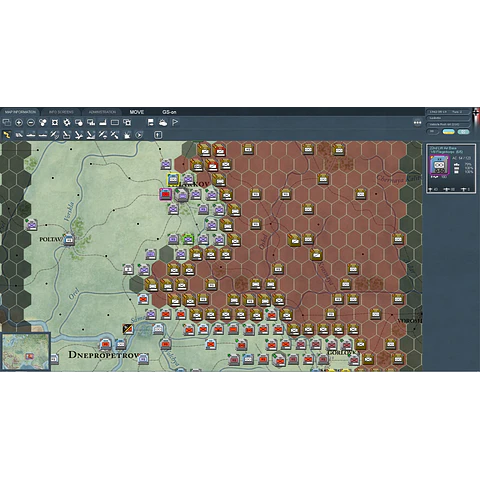Click the date and turn pill
This screenshot has height=480, width=480.
click(448, 112)
